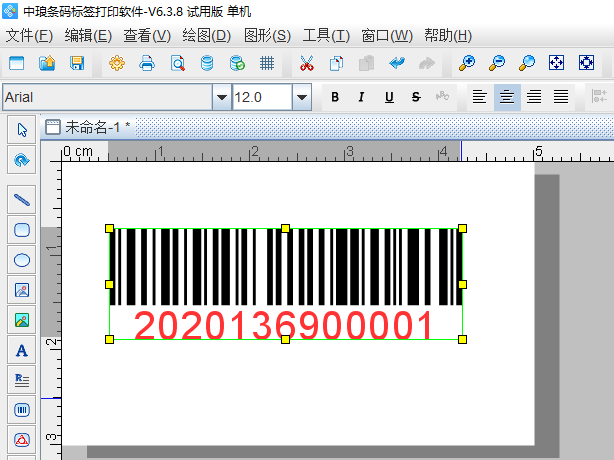The width and height of the screenshot is (614, 460).
Task: Click the scissors Cut icon
Action: (x=306, y=64)
